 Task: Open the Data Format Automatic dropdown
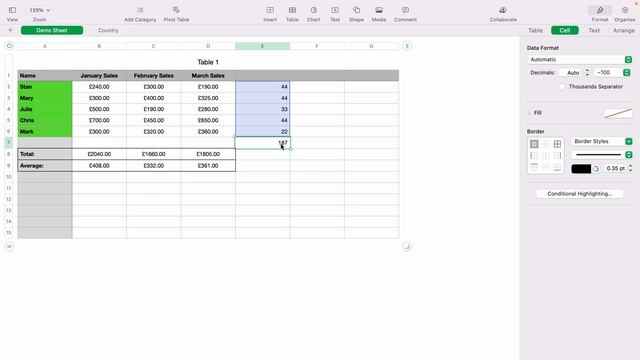(580, 60)
